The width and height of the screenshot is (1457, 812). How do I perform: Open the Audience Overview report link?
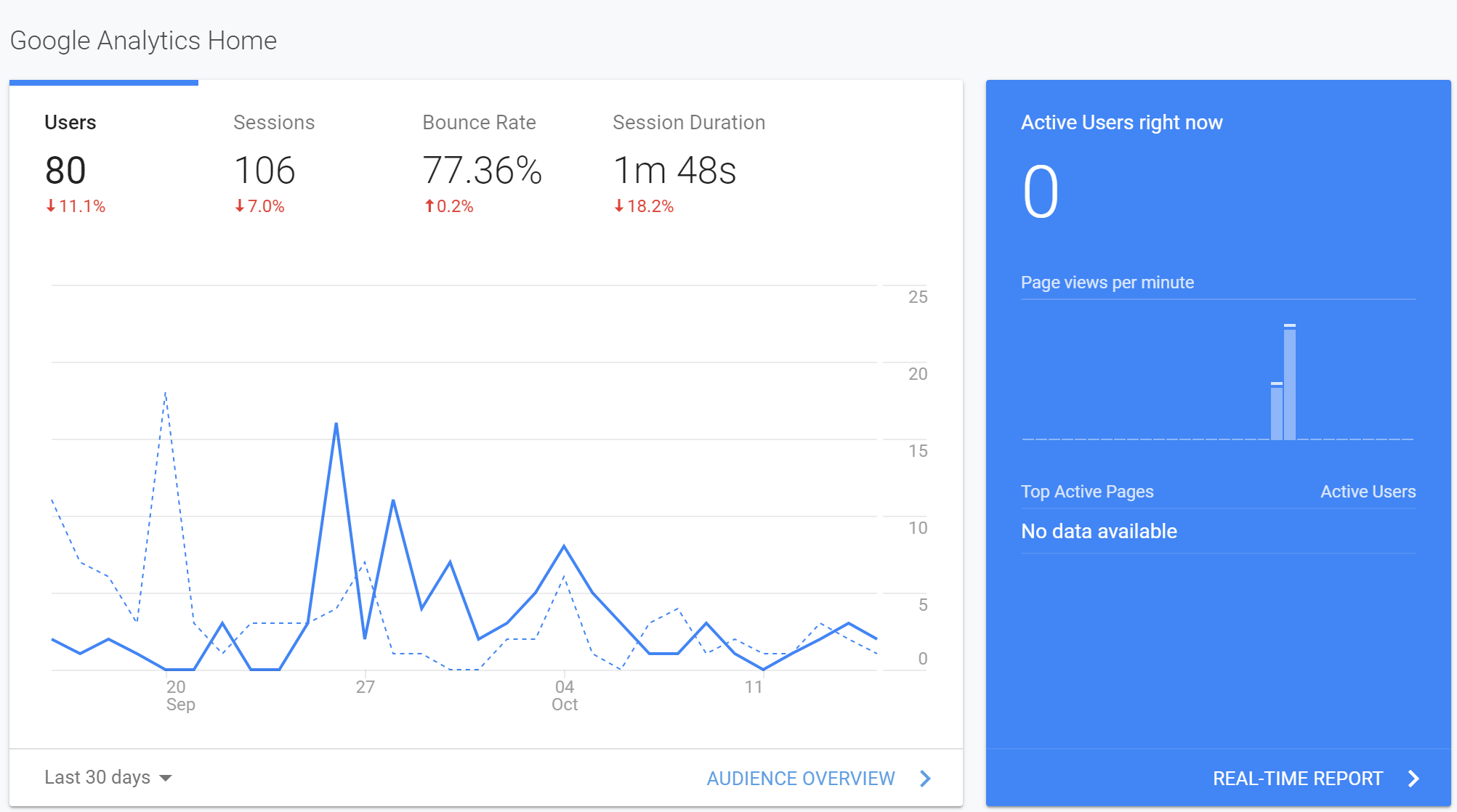click(x=801, y=779)
